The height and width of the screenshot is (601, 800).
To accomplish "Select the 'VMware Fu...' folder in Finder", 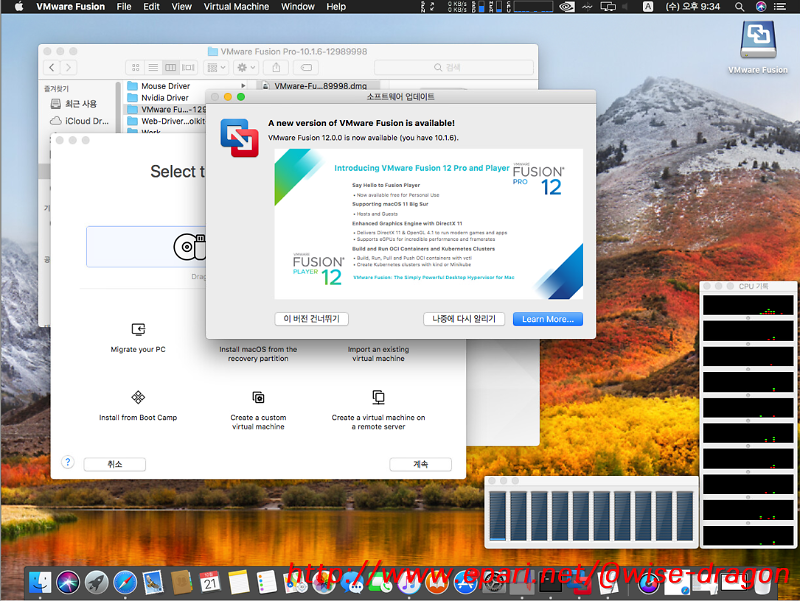I will (166, 109).
